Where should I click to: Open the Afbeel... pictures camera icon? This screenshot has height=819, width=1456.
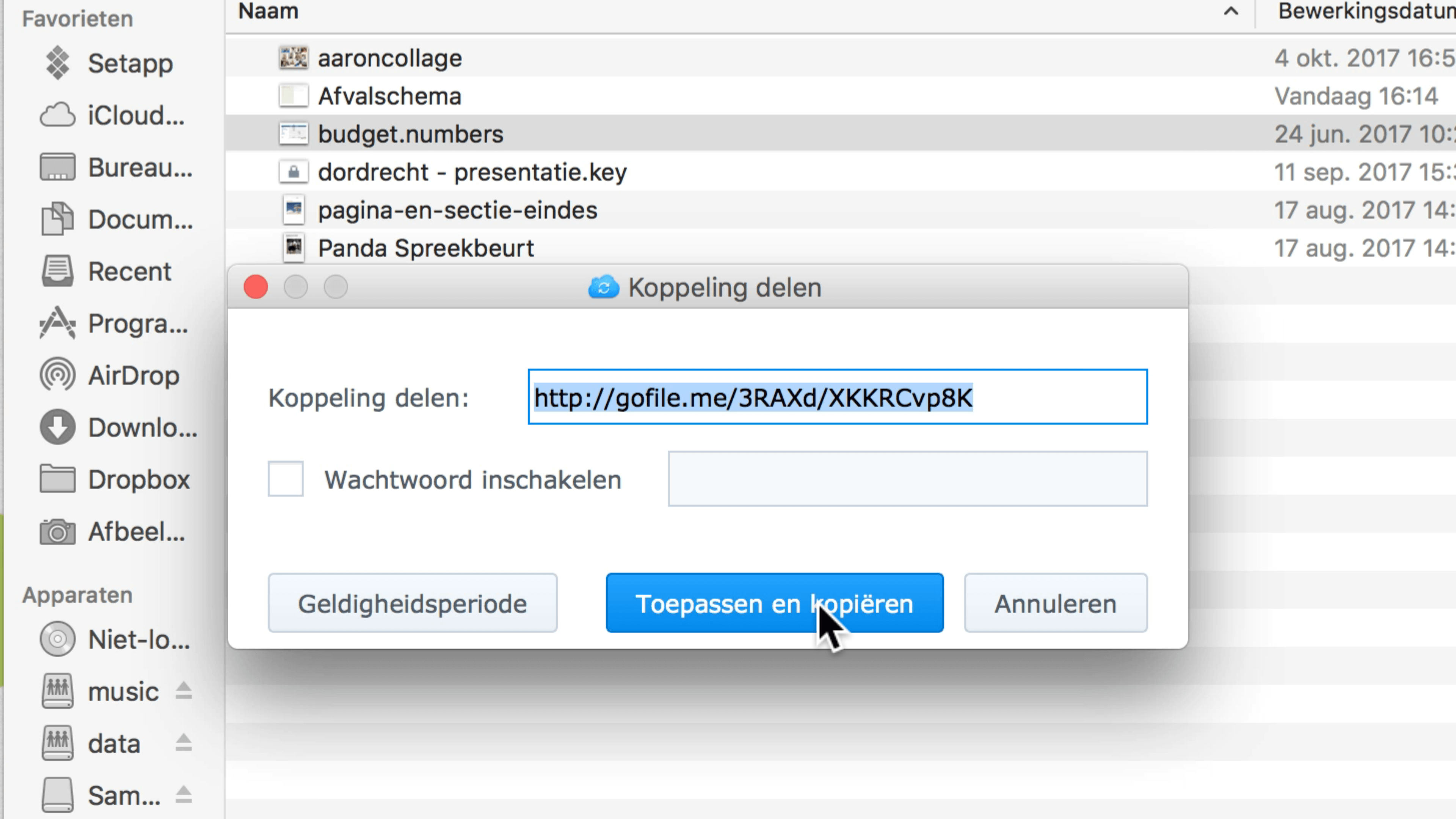click(x=57, y=531)
